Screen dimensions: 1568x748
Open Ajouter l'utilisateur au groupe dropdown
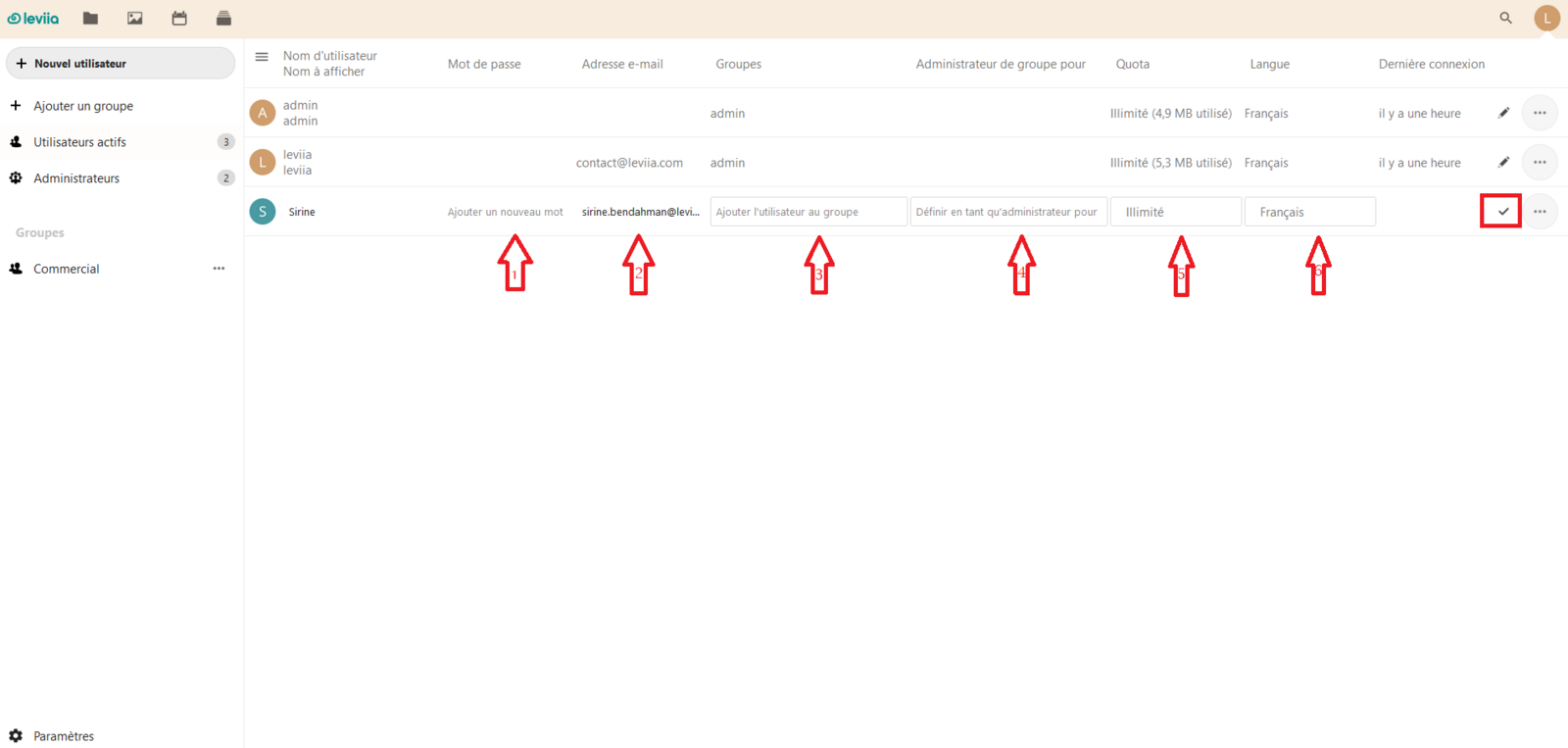[x=808, y=212]
